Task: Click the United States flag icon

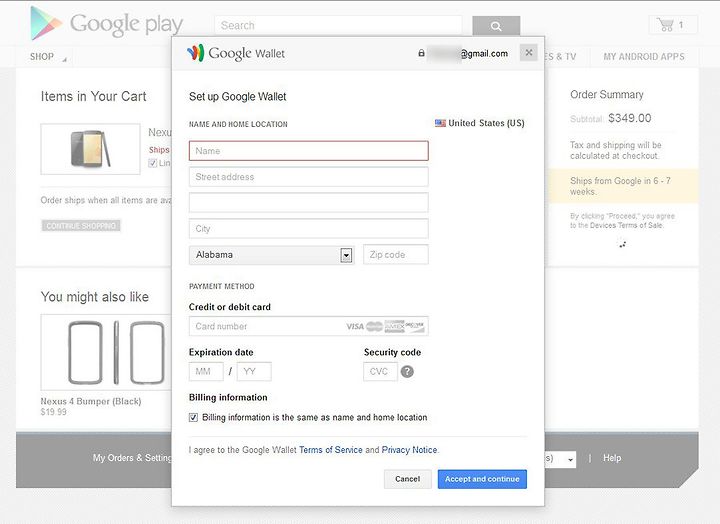Action: pos(440,123)
